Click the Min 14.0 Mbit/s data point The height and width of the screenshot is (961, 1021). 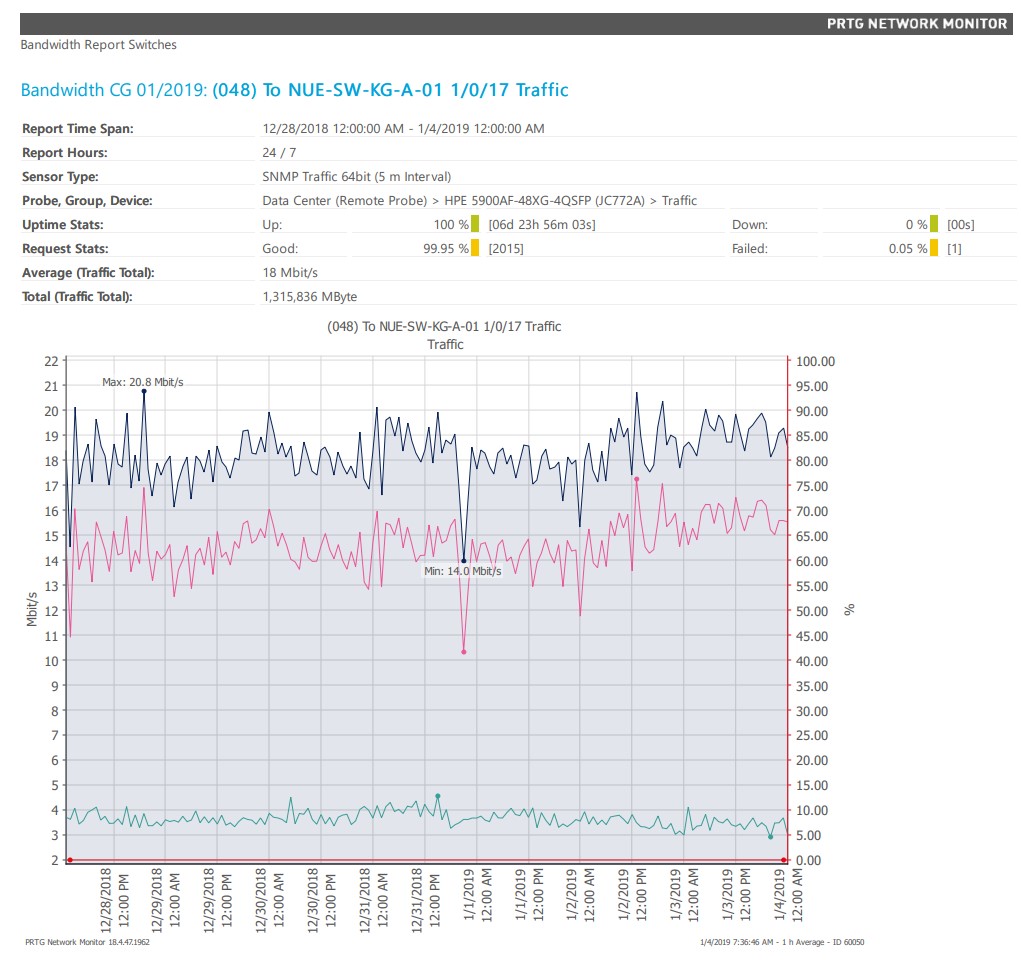click(464, 561)
